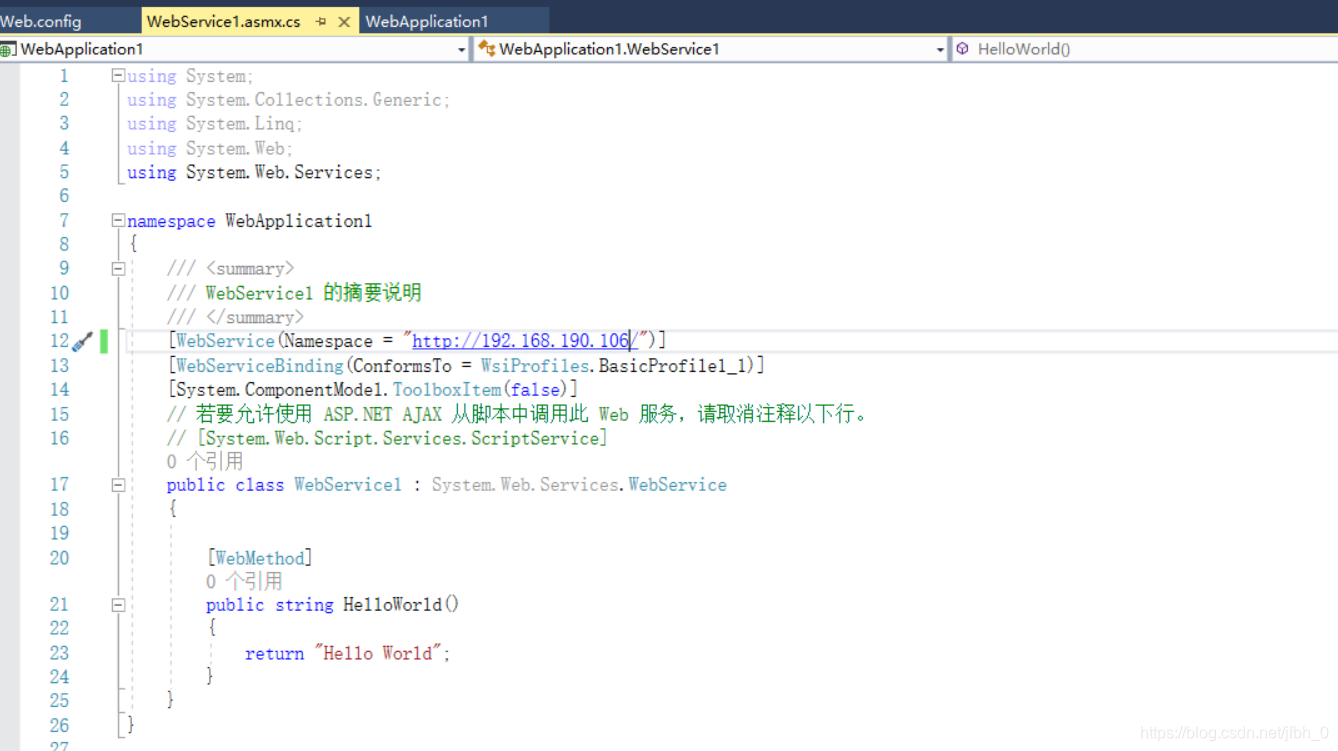The width and height of the screenshot is (1338, 751).
Task: Switch to the Web.config tab
Action: click(x=42, y=21)
